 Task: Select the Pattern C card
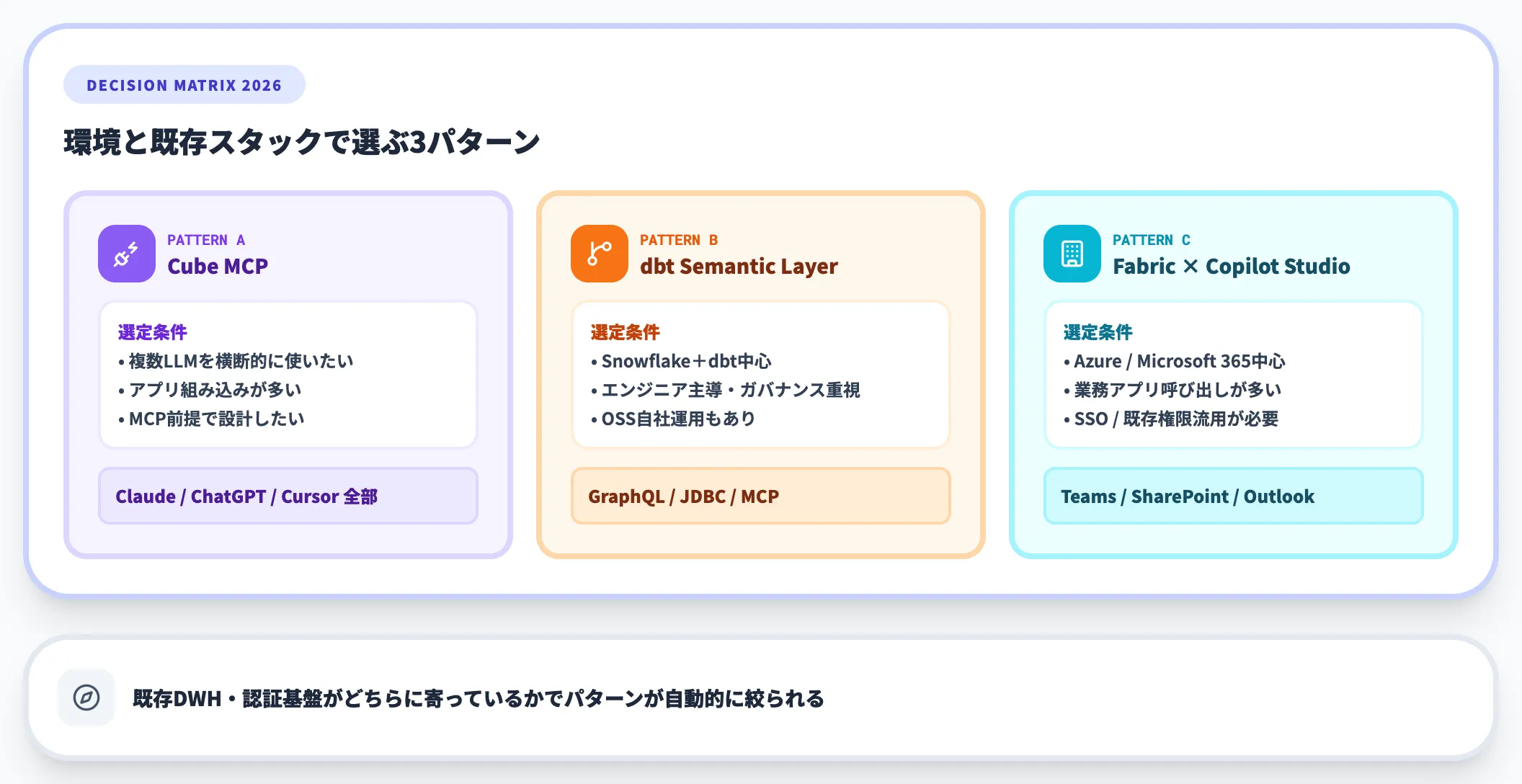tap(1233, 373)
